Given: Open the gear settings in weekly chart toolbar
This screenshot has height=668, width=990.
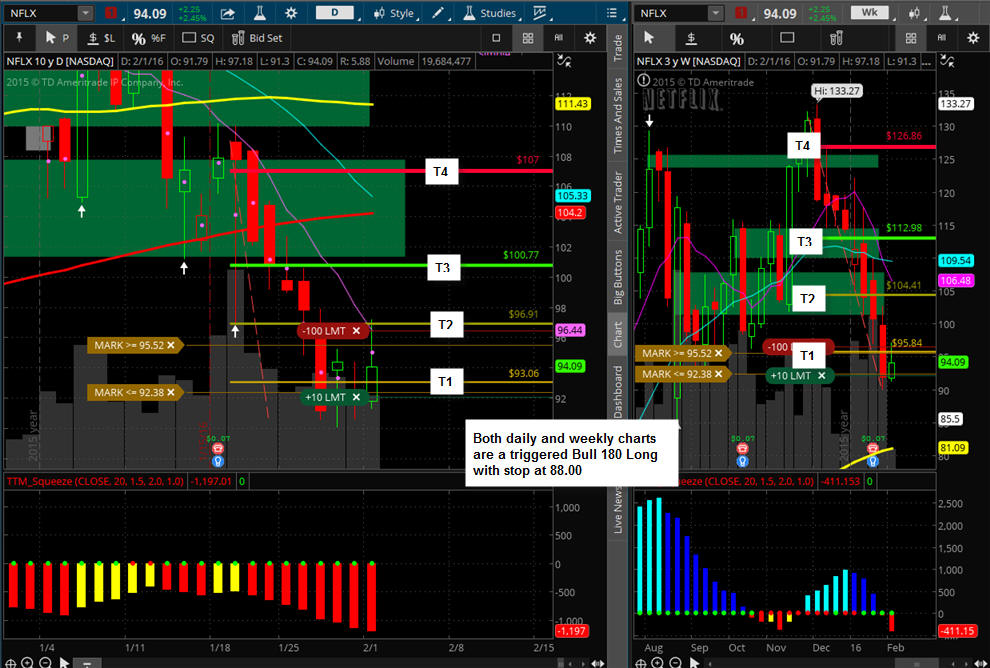Looking at the screenshot, I should 973,38.
